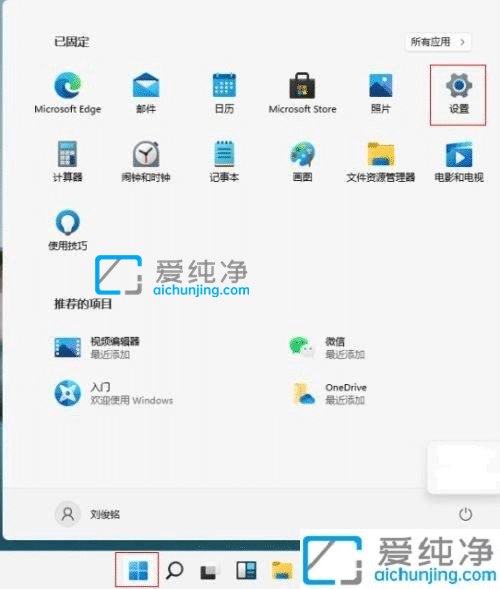Open the 使用技巧 tips app
Image resolution: width=500 pixels, height=589 pixels.
68,230
